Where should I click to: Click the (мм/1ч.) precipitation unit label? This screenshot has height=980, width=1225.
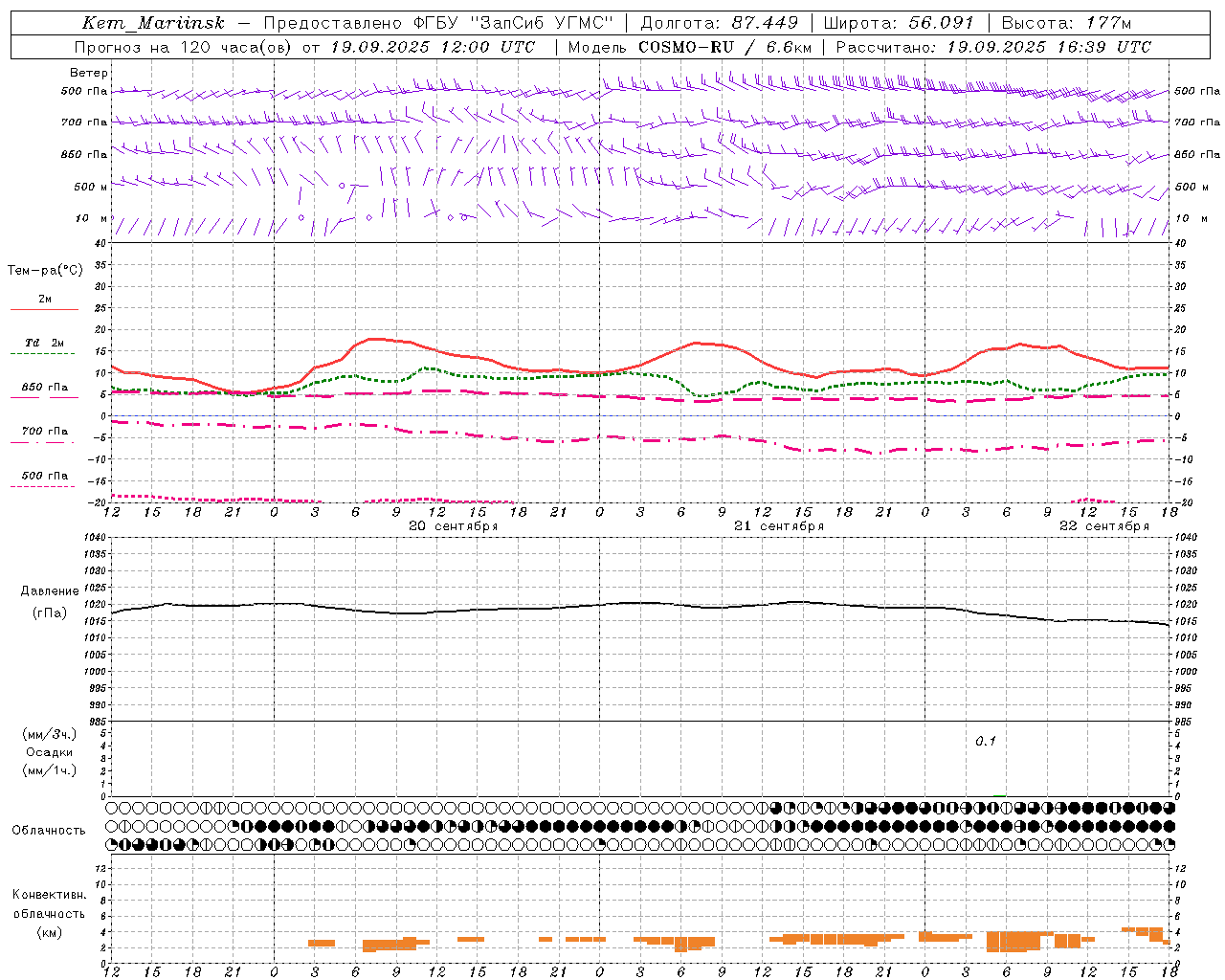pyautogui.click(x=49, y=770)
